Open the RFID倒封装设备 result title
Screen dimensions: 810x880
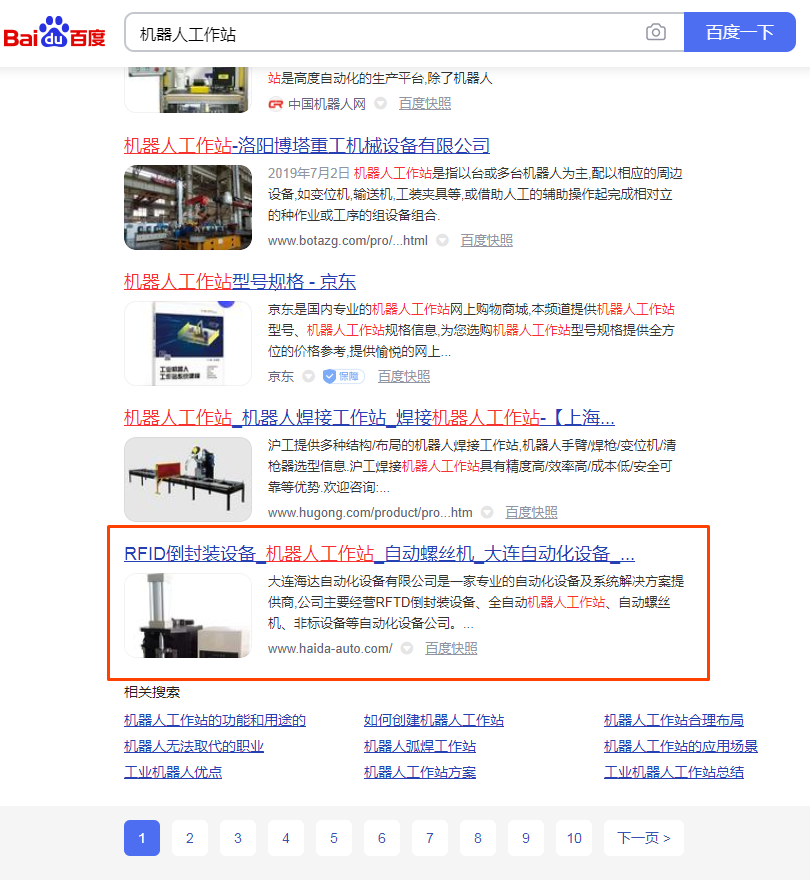coord(379,554)
